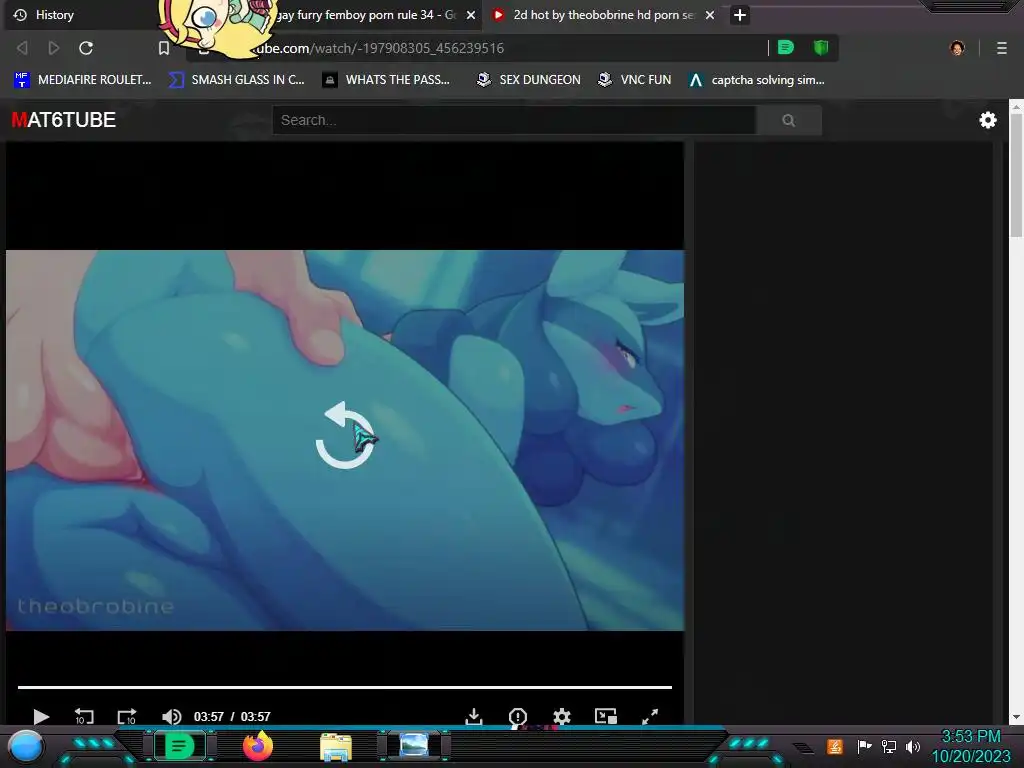Open the browser profile avatar
Viewport: 1024px width, 768px height.
click(957, 48)
